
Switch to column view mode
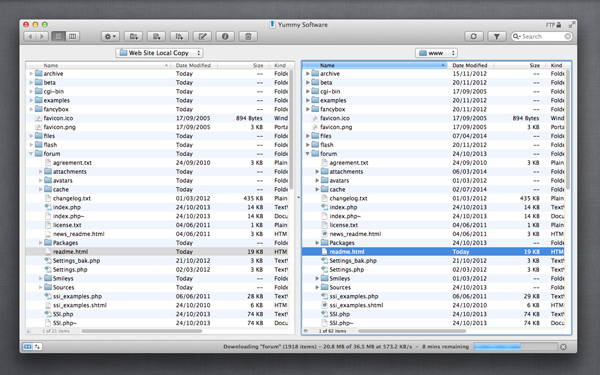point(72,36)
